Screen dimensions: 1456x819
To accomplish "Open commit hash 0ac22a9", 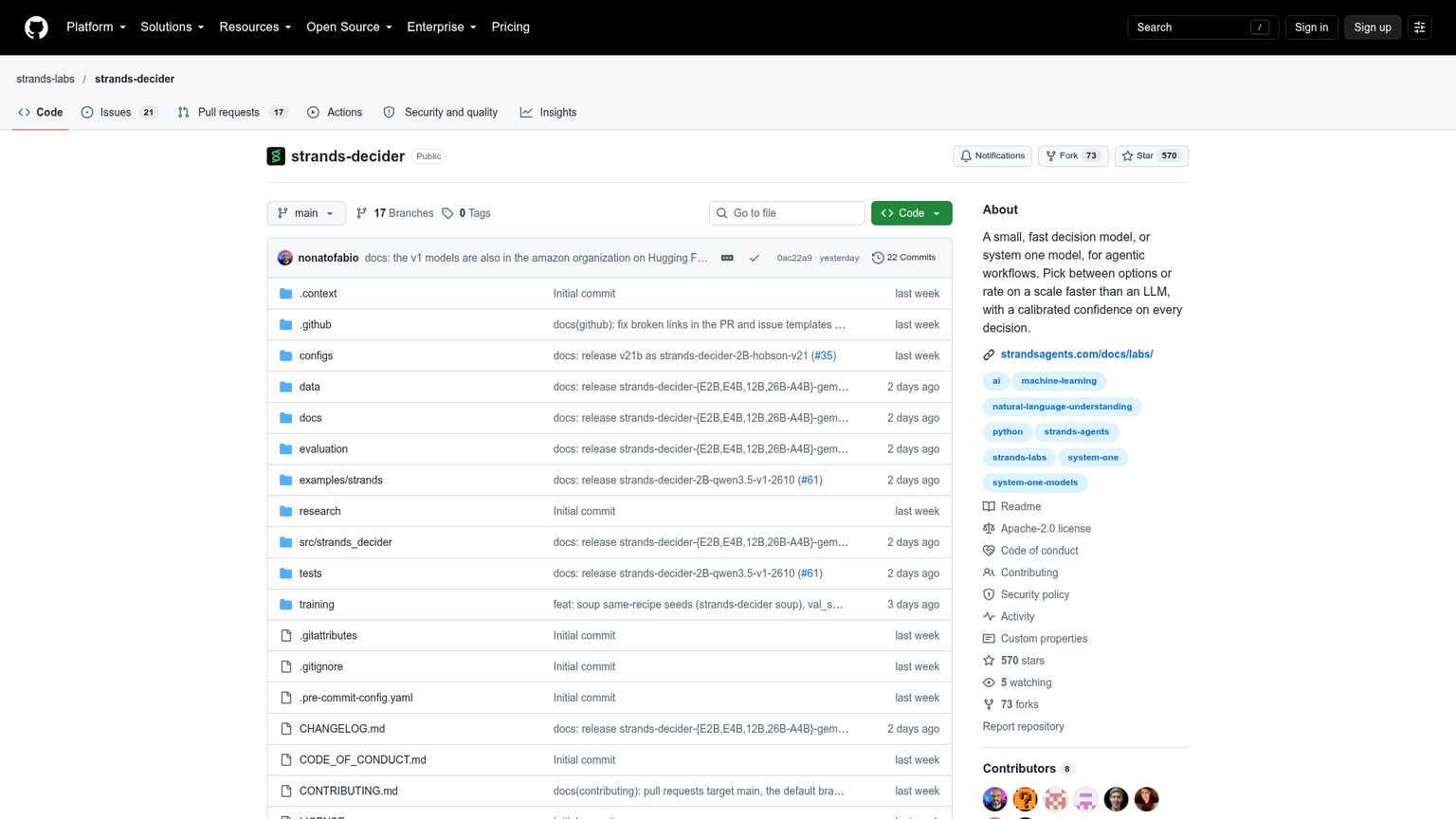I will (794, 258).
